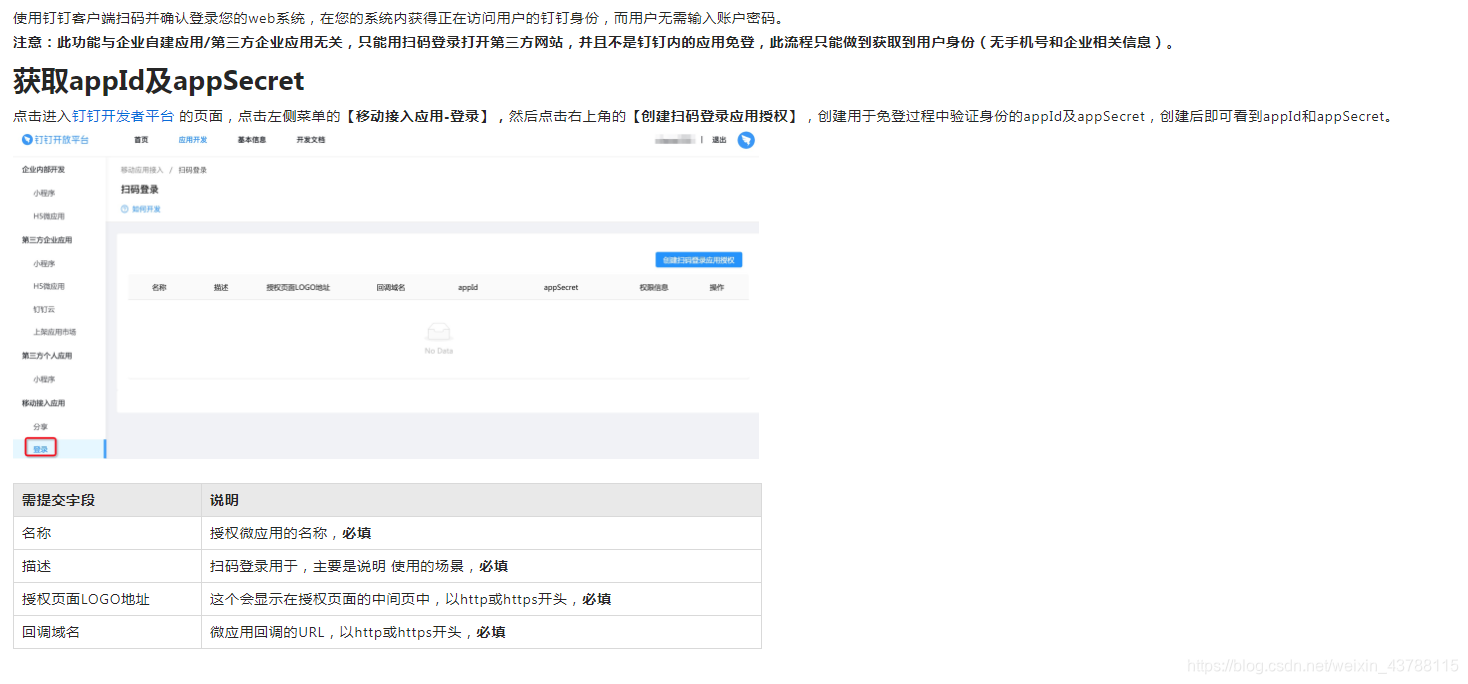
Task: Click the 获取appId及appSecret heading
Action: [x=158, y=80]
